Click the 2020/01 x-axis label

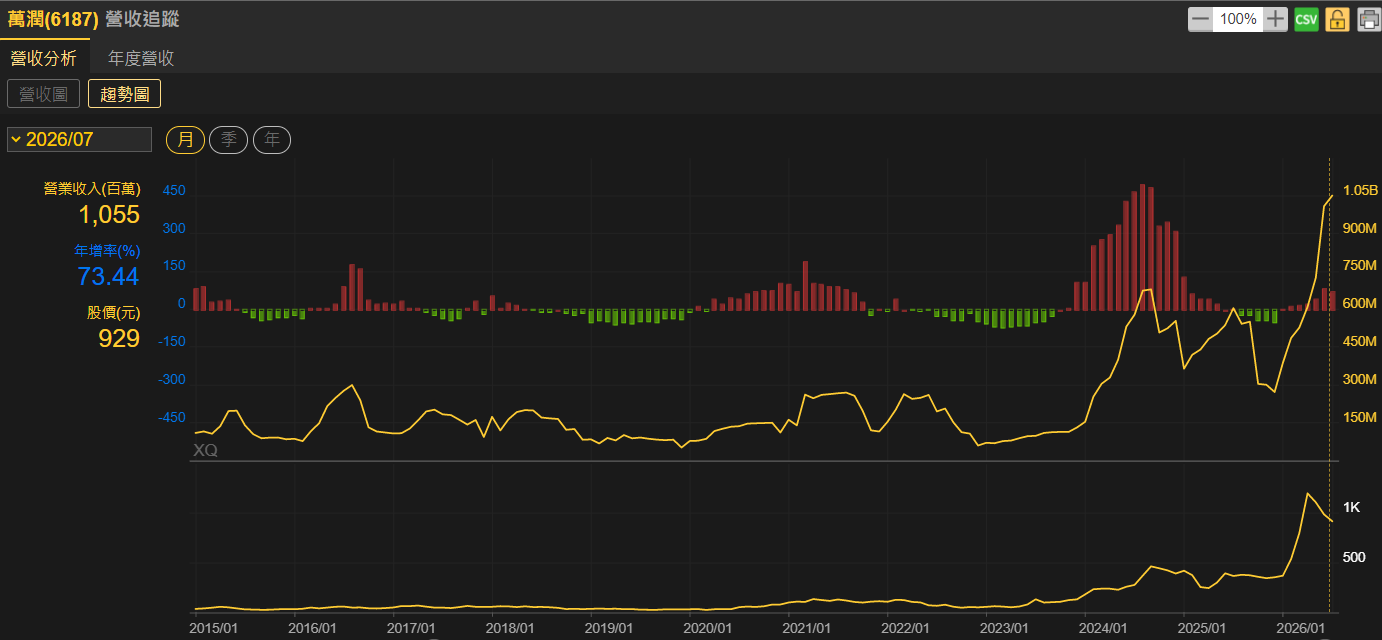click(x=708, y=627)
